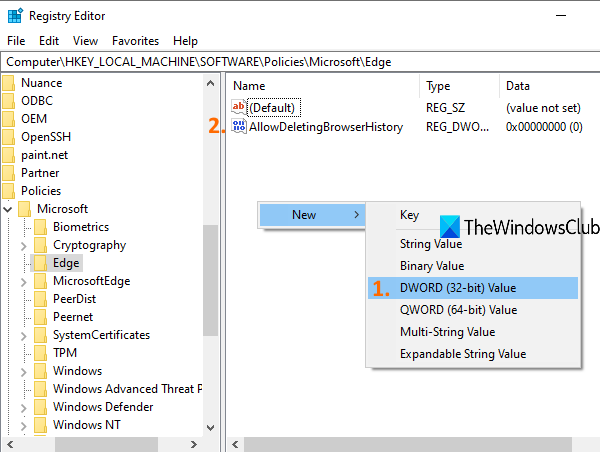Click the tree pane scroll down arrow
The image size is (600, 452).
coord(210,428)
